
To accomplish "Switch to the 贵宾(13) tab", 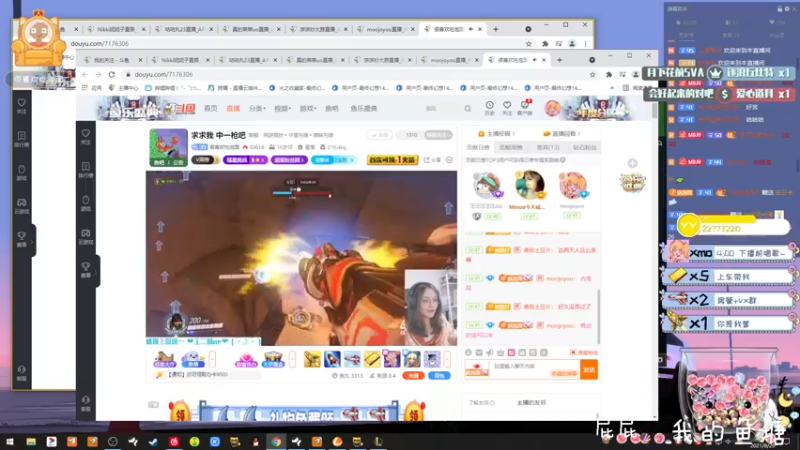I will click(548, 147).
